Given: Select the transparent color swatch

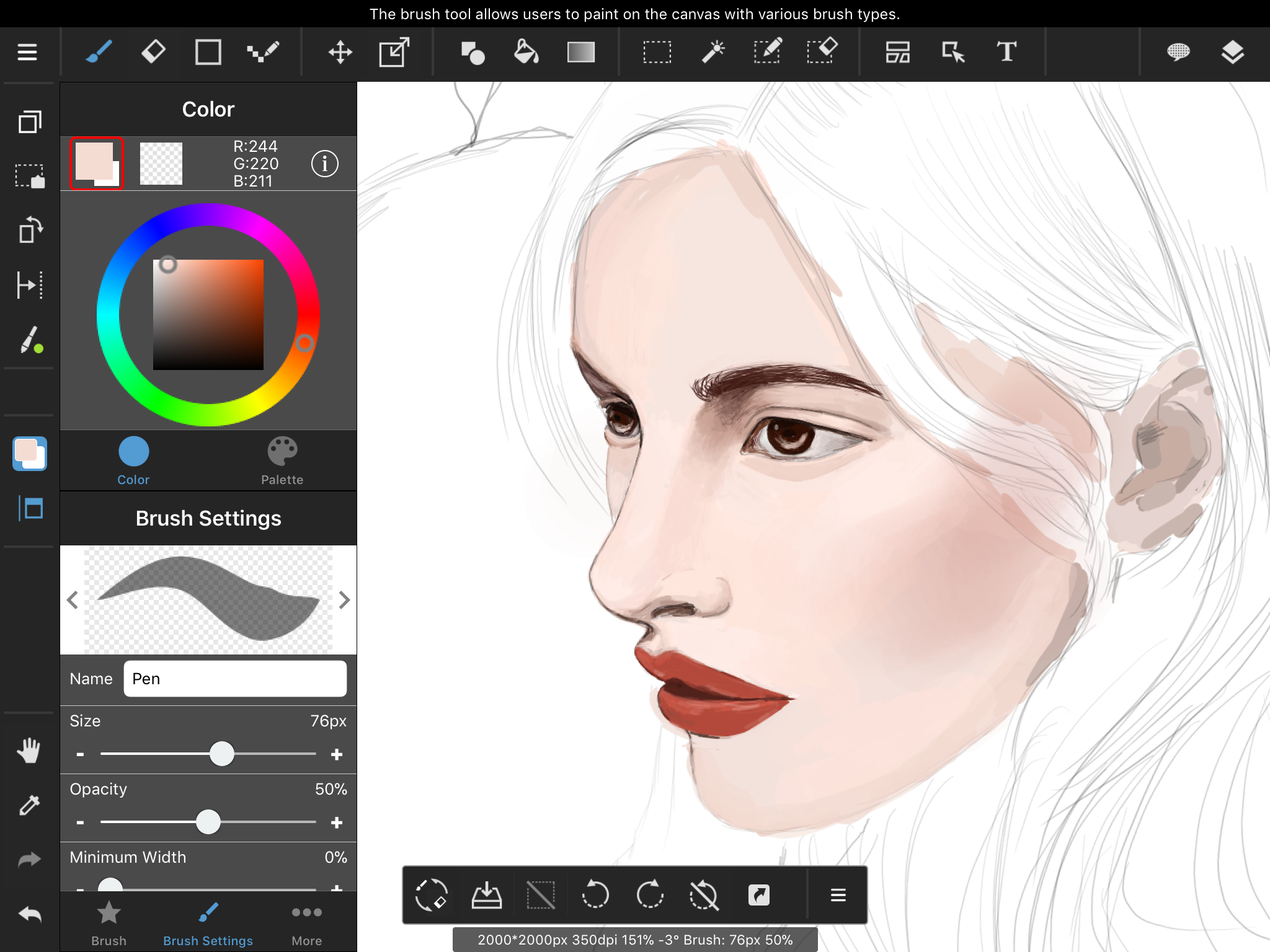Looking at the screenshot, I should point(161,164).
